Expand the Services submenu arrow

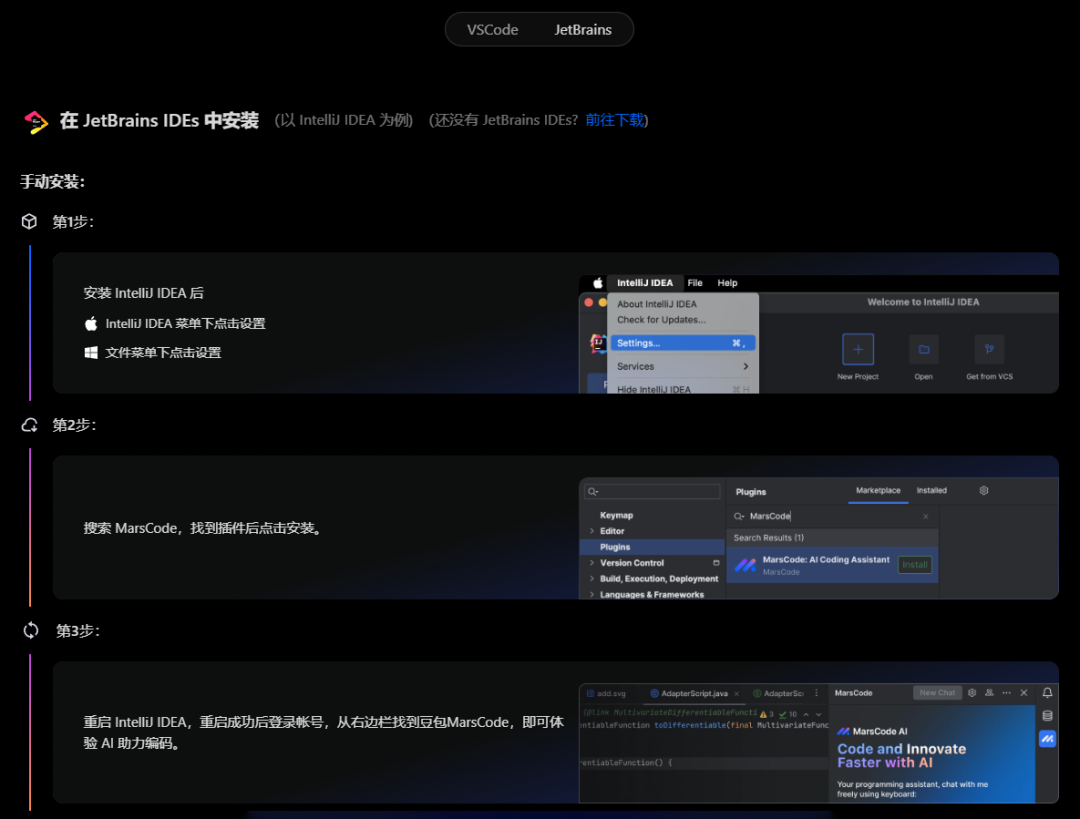pyautogui.click(x=746, y=366)
